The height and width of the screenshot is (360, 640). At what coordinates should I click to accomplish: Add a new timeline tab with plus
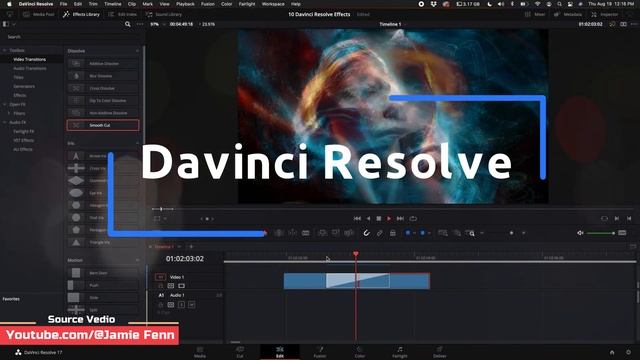tap(191, 247)
